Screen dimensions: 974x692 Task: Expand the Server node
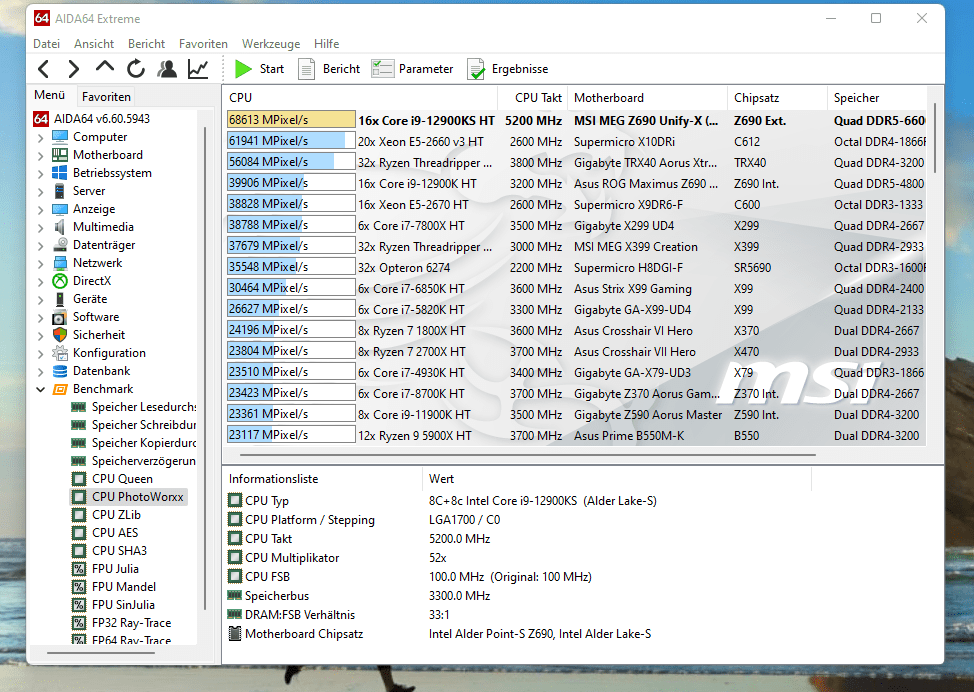40,191
